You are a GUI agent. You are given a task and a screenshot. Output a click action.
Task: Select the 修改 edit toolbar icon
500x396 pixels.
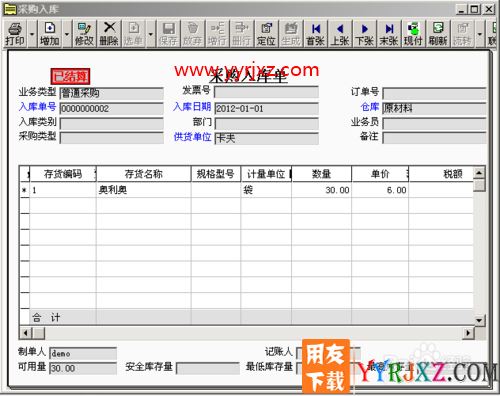(84, 34)
